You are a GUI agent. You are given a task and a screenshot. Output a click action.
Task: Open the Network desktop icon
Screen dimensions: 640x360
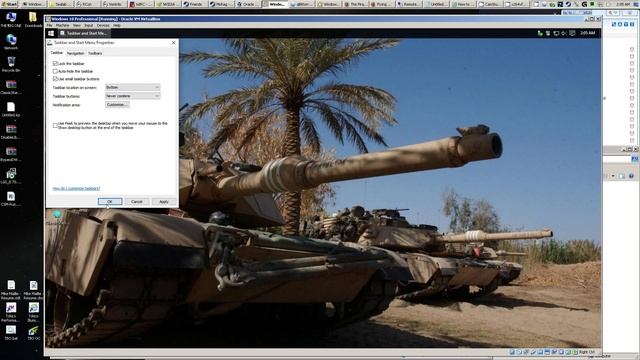[11, 42]
